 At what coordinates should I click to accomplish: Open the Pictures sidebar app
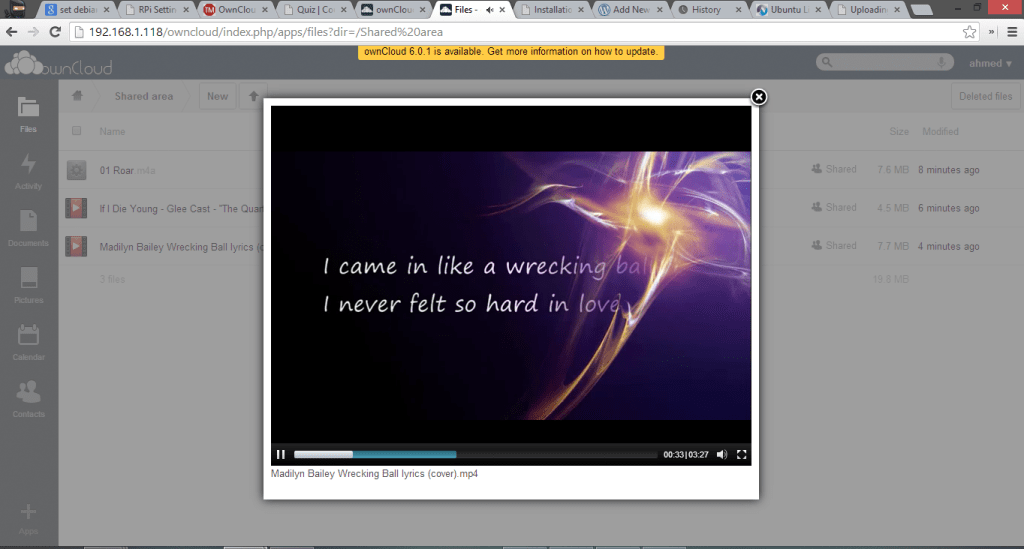(x=29, y=285)
